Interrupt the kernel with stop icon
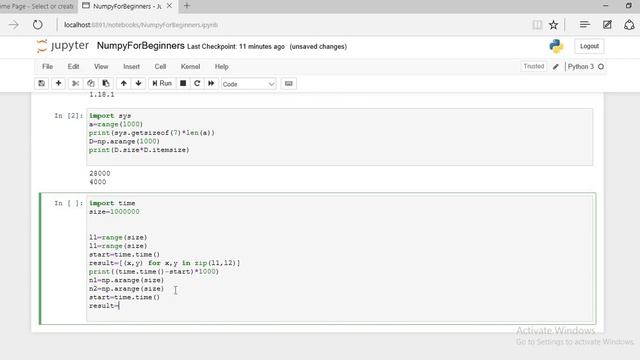Image resolution: width=640 pixels, height=360 pixels. [x=183, y=83]
